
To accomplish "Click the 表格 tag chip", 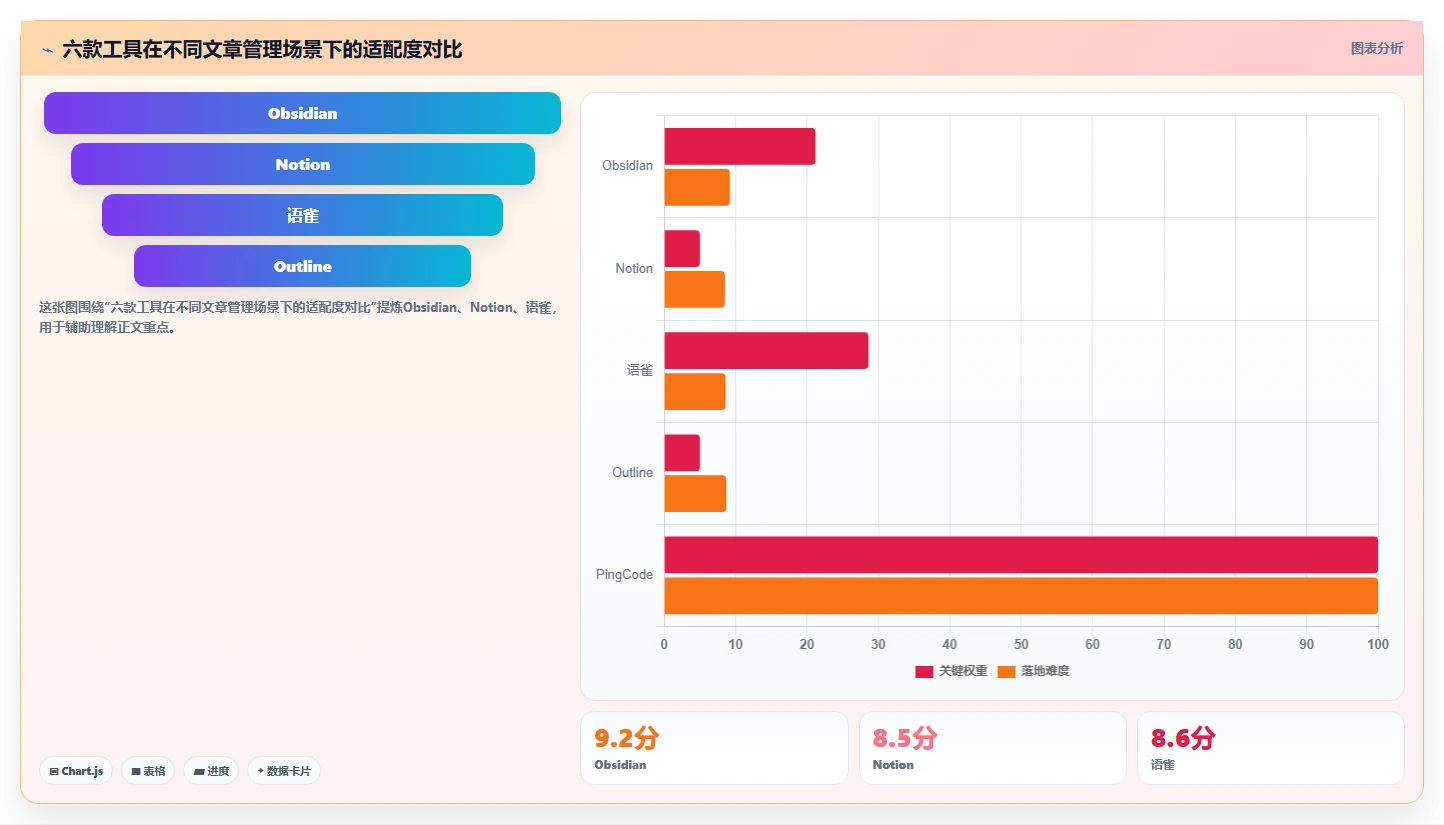I will click(x=148, y=771).
